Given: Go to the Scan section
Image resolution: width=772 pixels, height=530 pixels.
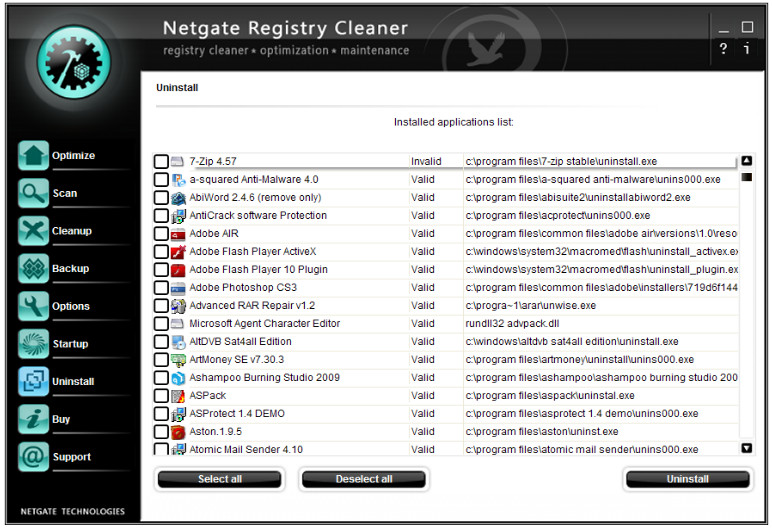Looking at the screenshot, I should (65, 193).
